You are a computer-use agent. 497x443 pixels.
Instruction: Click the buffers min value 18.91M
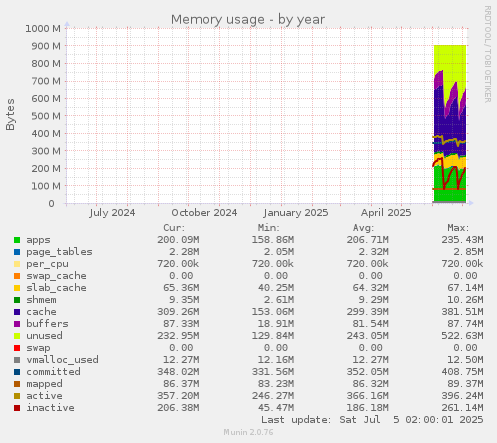276,324
